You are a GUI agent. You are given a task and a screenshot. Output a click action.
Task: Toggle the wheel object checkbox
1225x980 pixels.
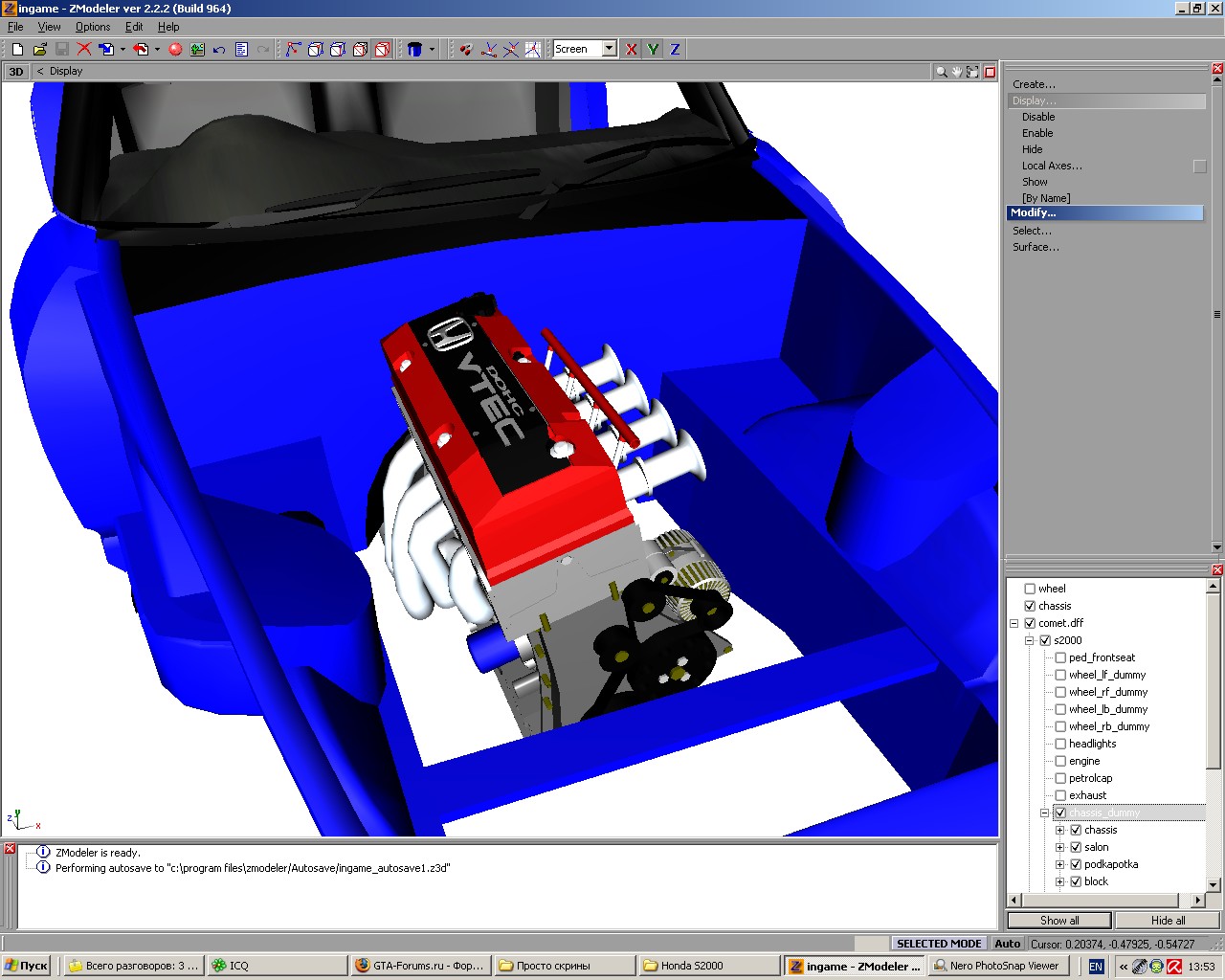point(1030,589)
